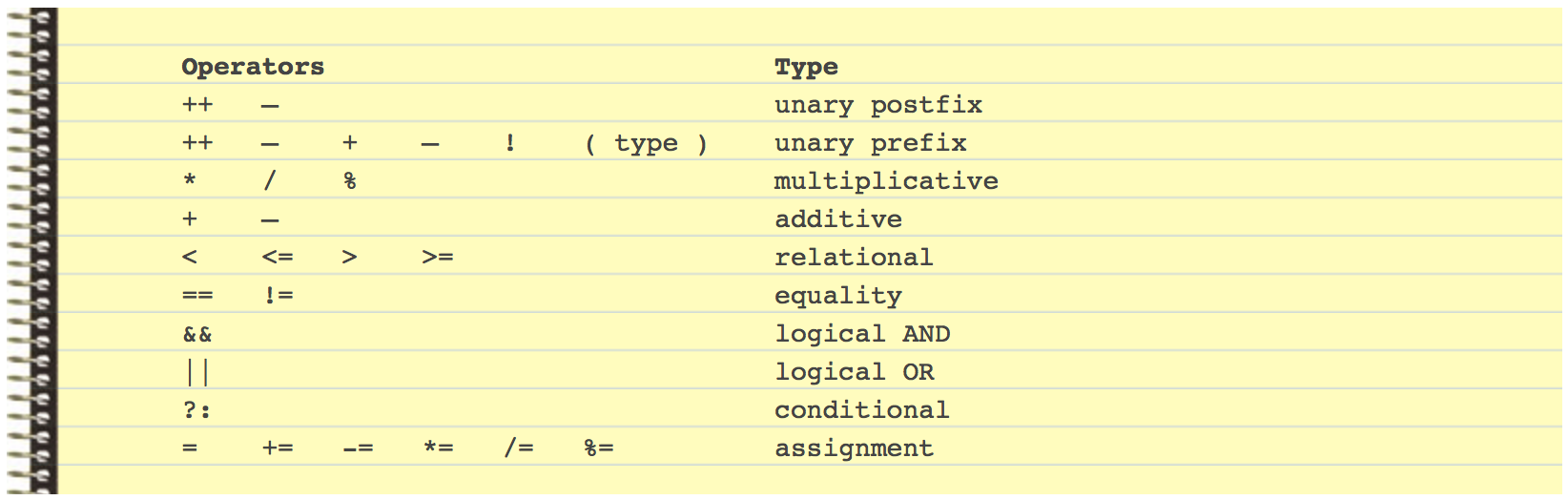Click the <= operator in relational row
This screenshot has height=500, width=1568.
[278, 258]
